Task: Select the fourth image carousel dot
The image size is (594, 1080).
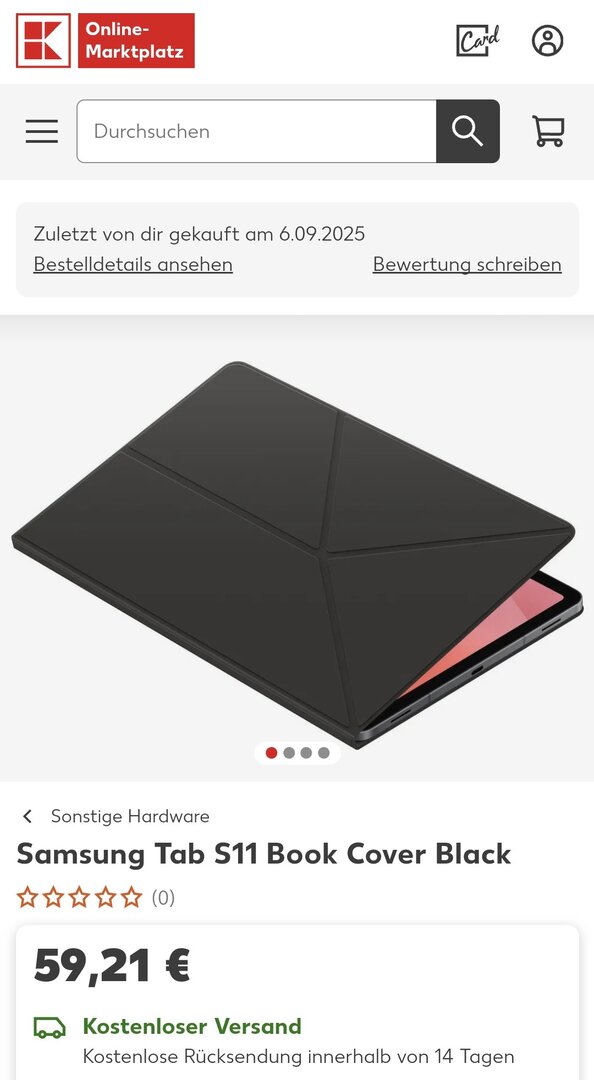Action: point(324,753)
